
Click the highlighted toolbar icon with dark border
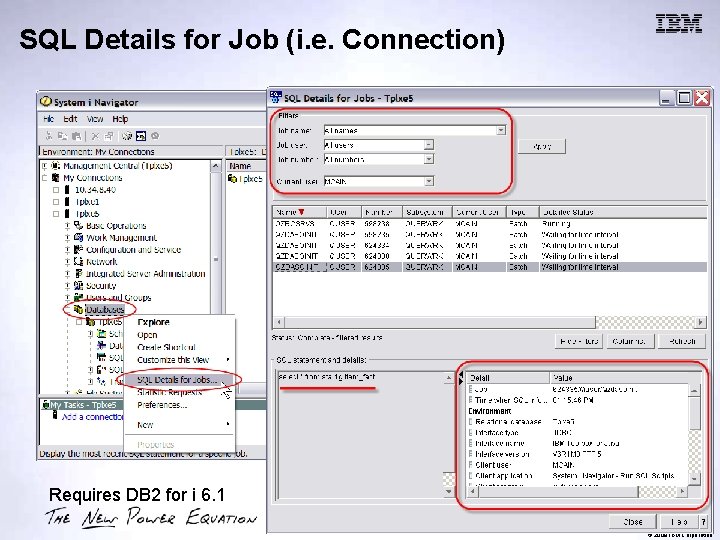(141, 136)
